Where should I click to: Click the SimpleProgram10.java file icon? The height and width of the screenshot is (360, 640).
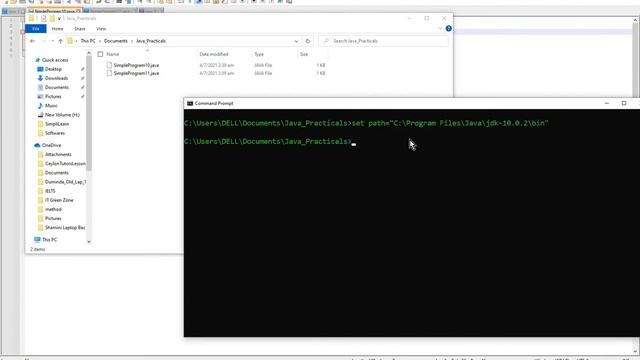point(109,65)
